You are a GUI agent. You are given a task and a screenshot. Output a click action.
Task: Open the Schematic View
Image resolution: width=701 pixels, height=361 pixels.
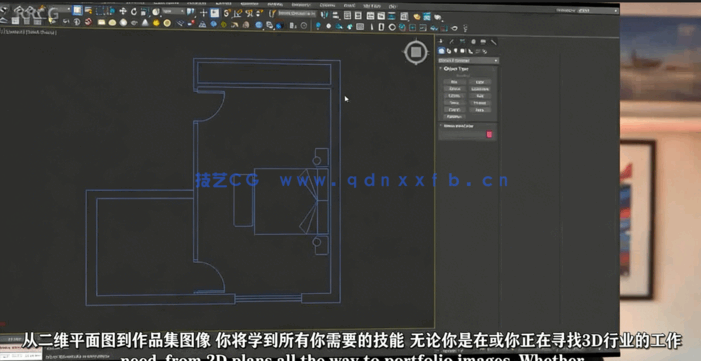point(391,16)
